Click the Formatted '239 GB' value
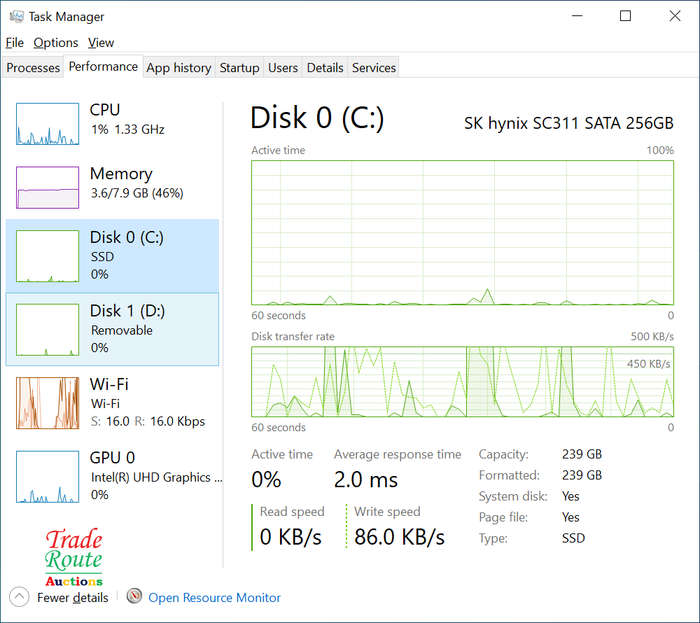Viewport: 700px width, 623px height. (582, 475)
